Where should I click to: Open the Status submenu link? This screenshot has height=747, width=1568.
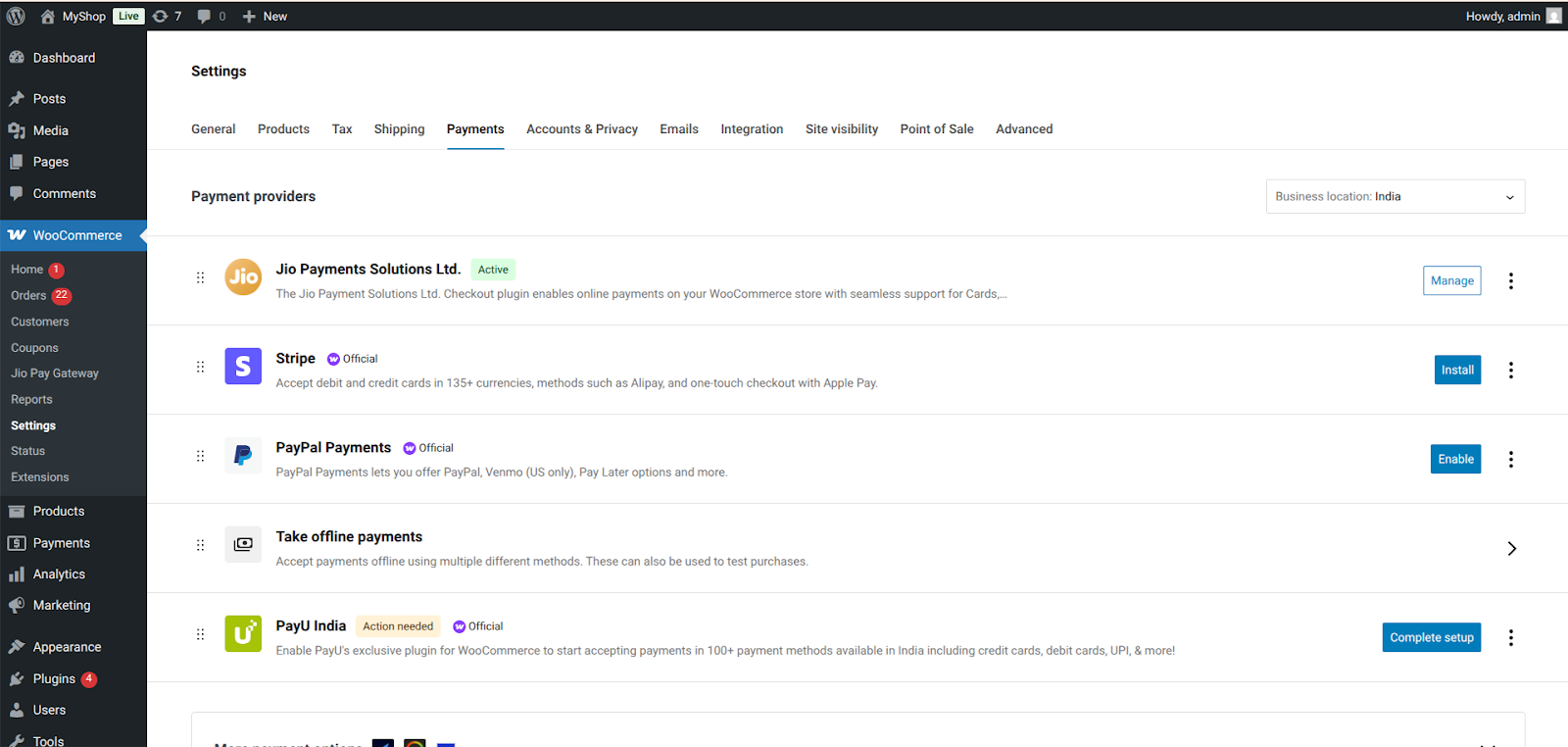coord(28,451)
